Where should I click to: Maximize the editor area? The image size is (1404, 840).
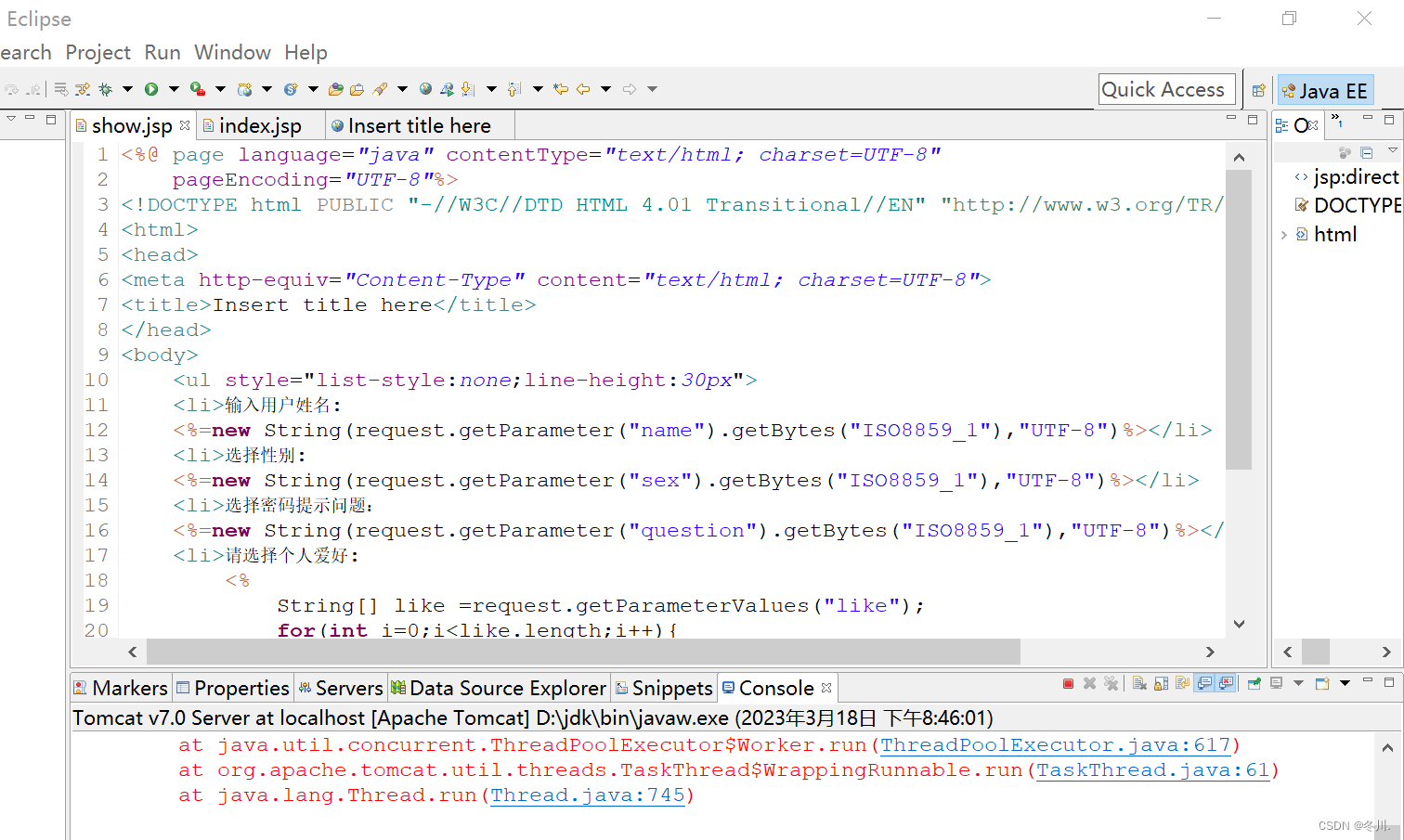pos(1253,120)
